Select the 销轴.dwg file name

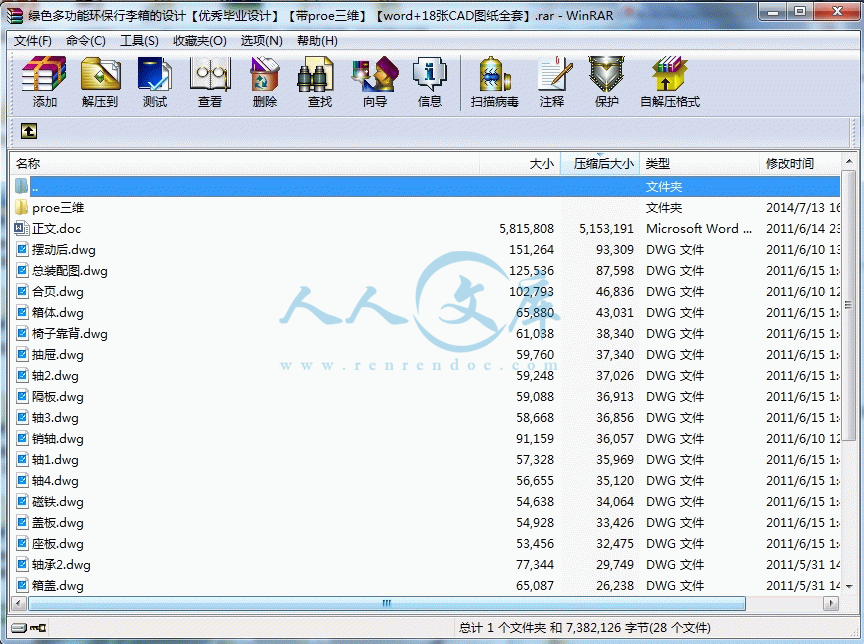click(58, 439)
